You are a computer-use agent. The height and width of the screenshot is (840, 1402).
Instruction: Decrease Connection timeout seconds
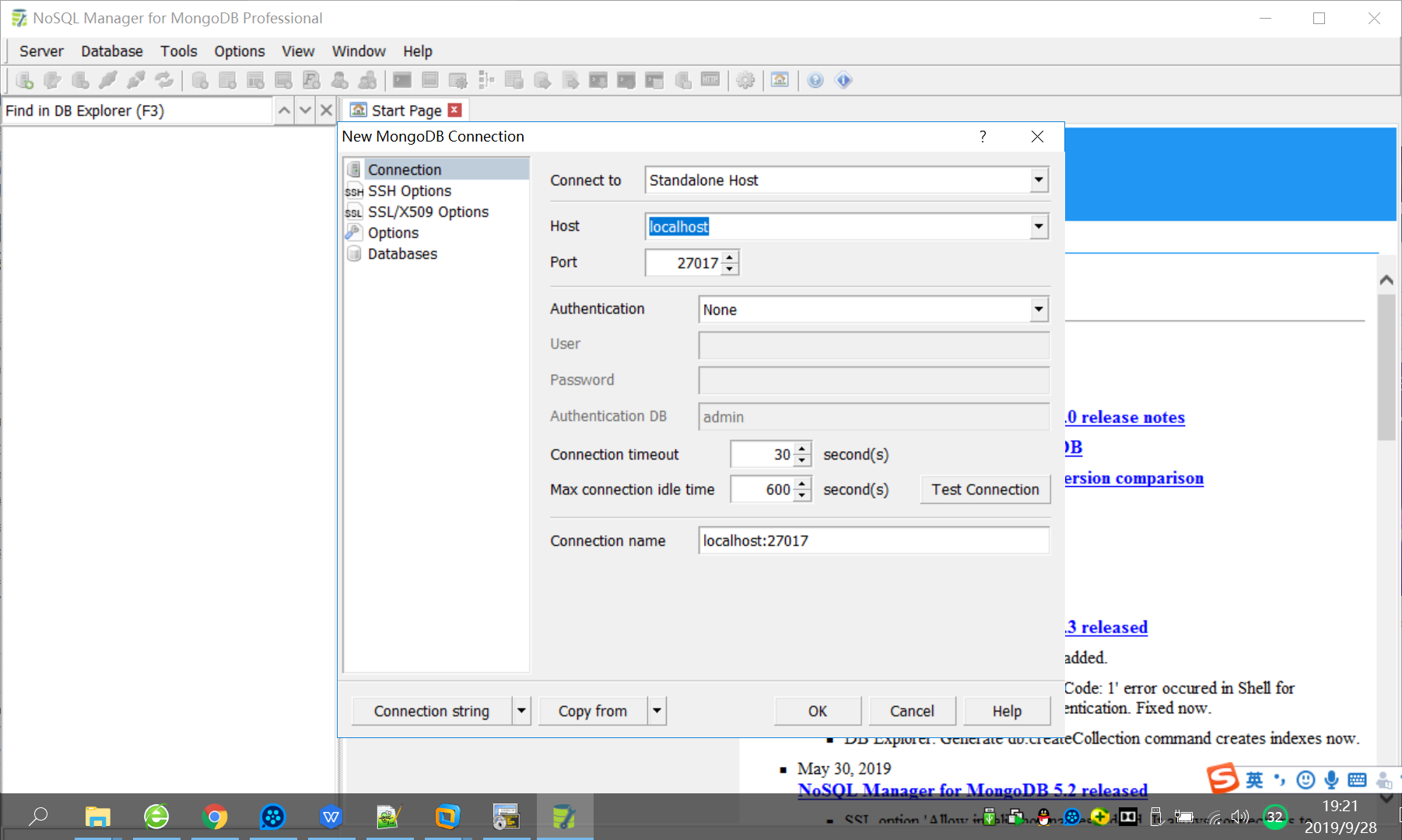802,460
